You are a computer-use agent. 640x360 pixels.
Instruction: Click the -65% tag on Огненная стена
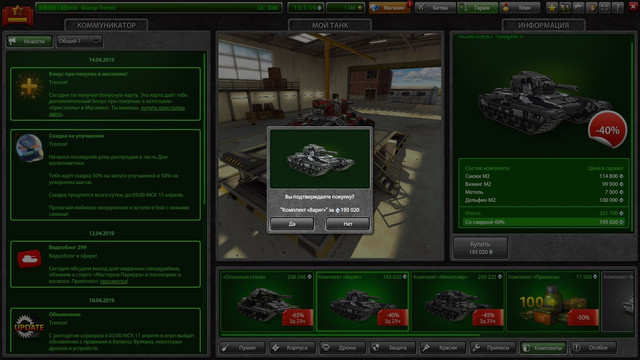(298, 318)
